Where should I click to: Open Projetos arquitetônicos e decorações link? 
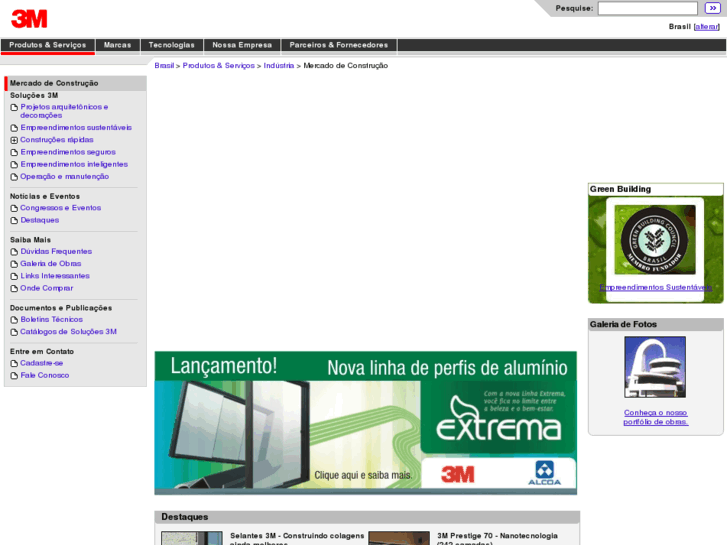(x=64, y=111)
